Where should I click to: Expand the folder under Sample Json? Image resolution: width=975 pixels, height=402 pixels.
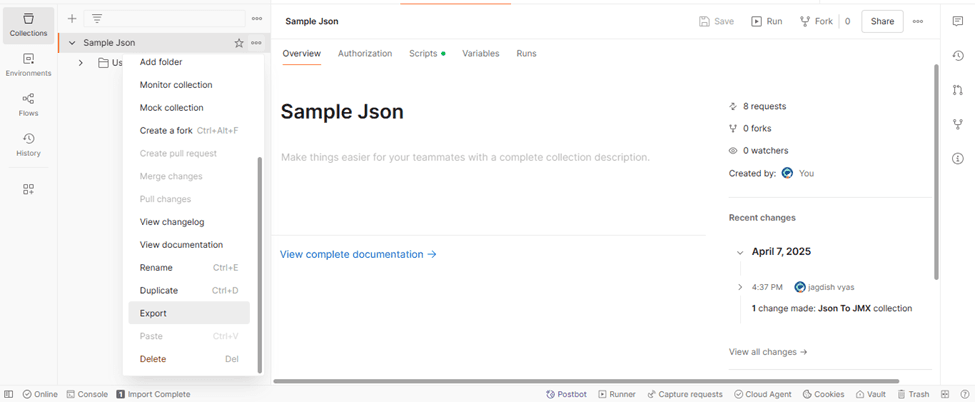click(x=81, y=63)
